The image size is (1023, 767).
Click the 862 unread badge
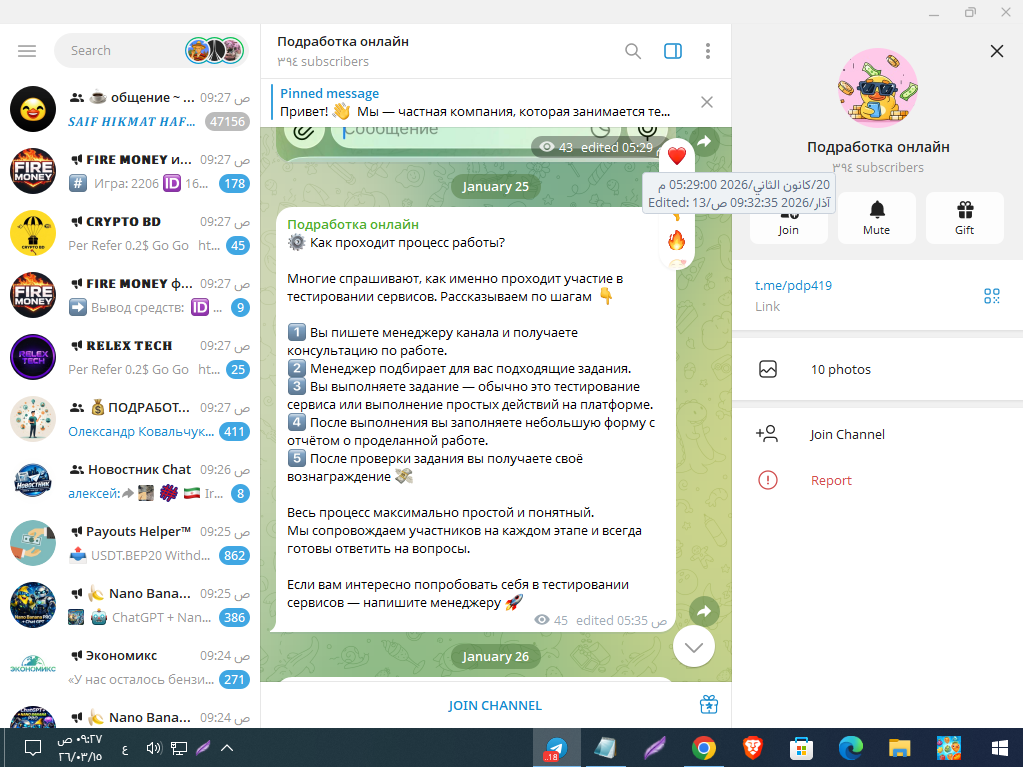pos(234,556)
